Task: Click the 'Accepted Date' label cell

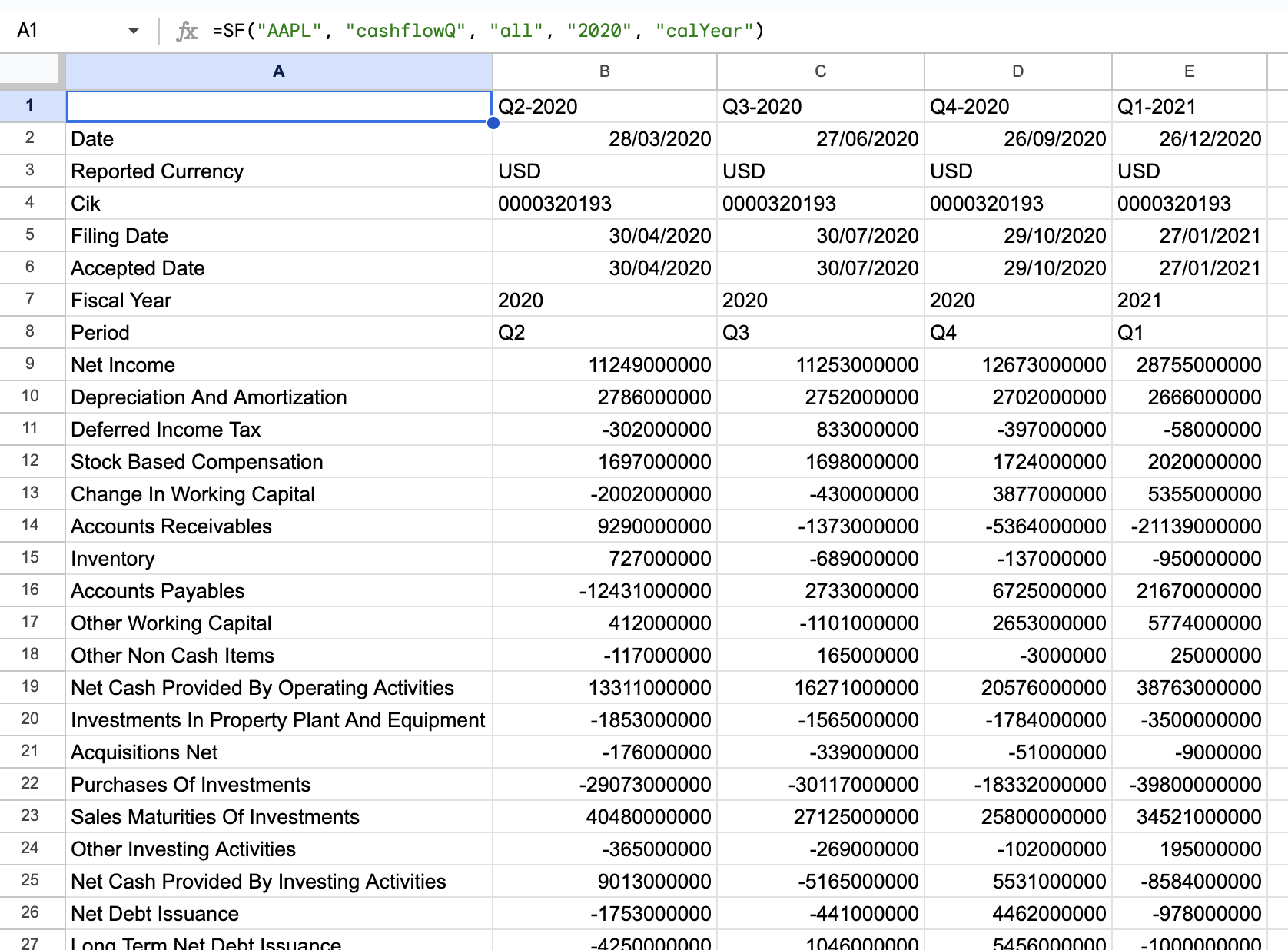Action: pyautogui.click(x=279, y=268)
